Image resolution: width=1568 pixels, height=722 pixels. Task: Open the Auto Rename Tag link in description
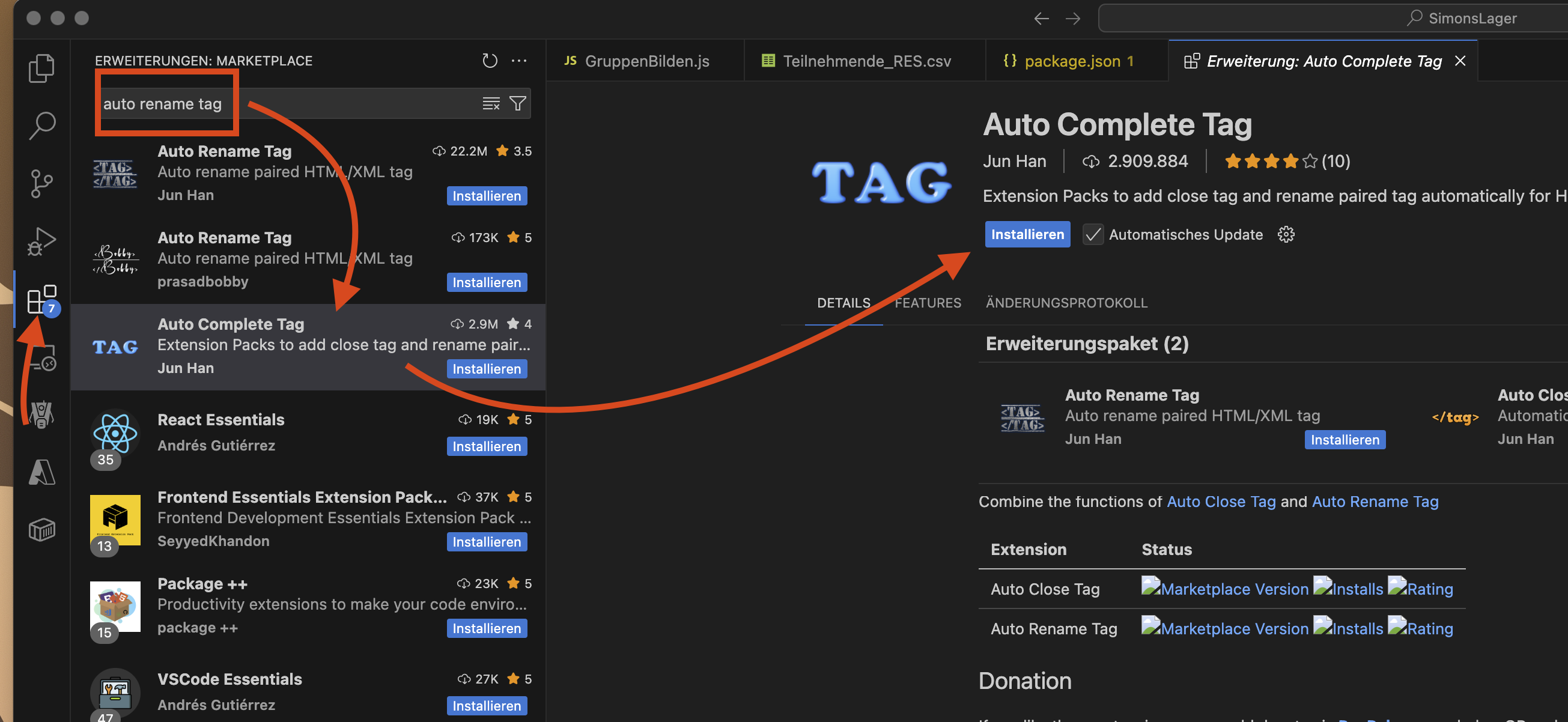(1375, 501)
